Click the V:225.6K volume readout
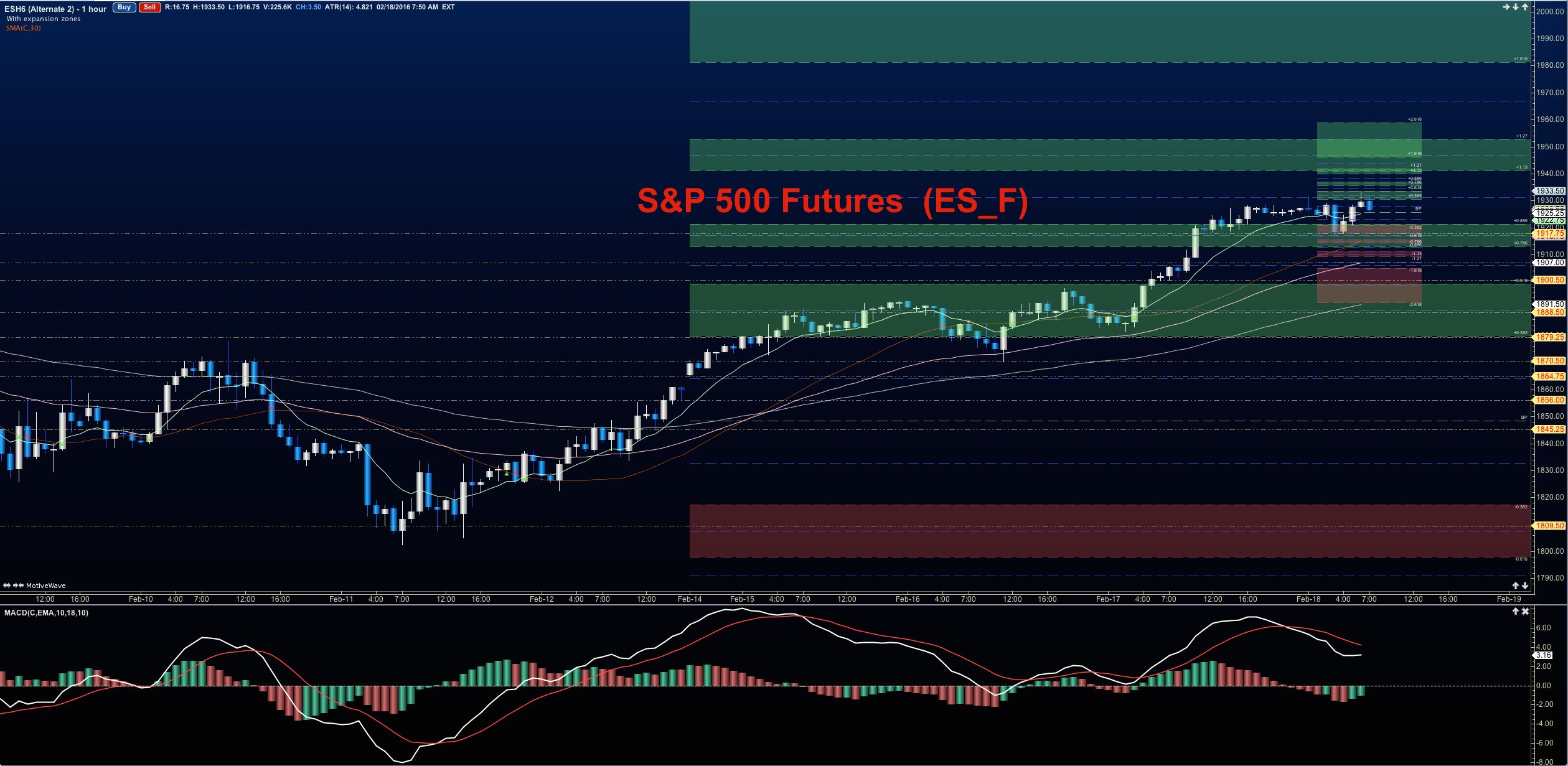 277,7
